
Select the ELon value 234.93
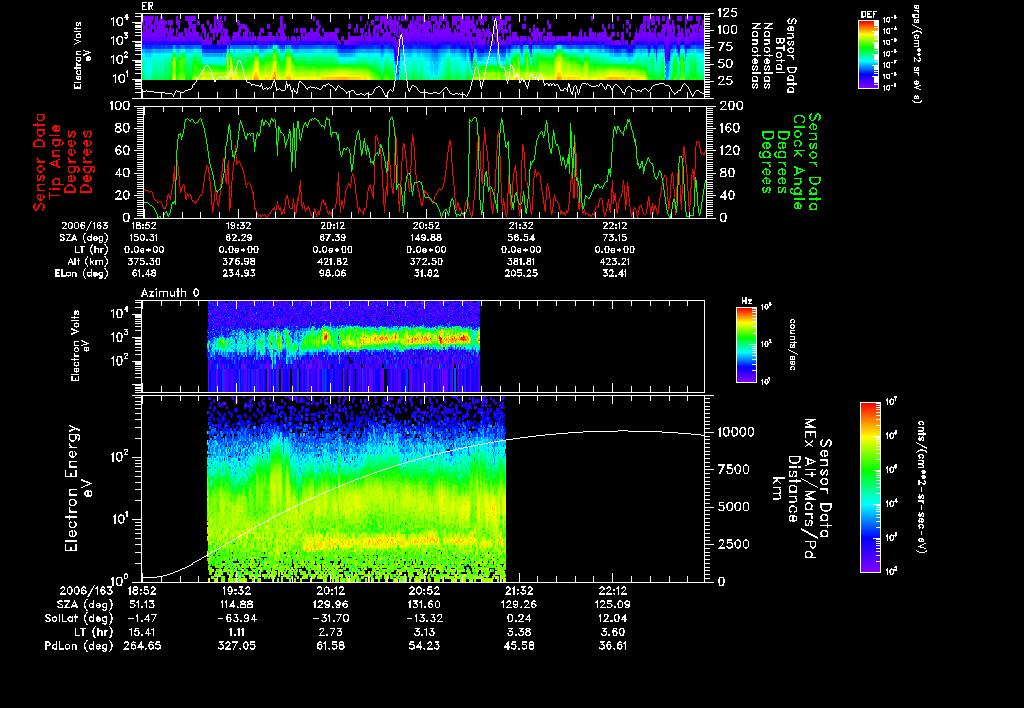tap(238, 274)
